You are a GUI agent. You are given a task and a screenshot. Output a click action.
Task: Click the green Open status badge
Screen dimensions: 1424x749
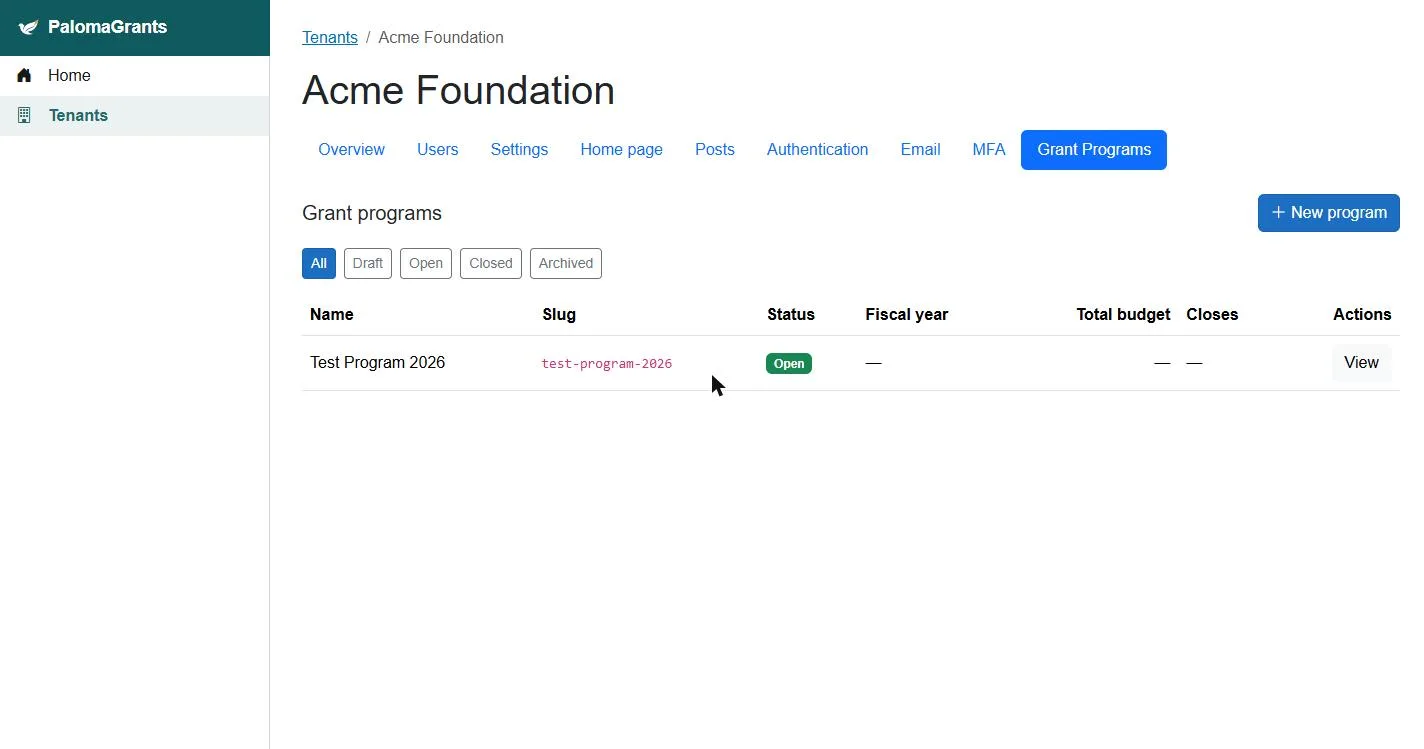pos(789,363)
